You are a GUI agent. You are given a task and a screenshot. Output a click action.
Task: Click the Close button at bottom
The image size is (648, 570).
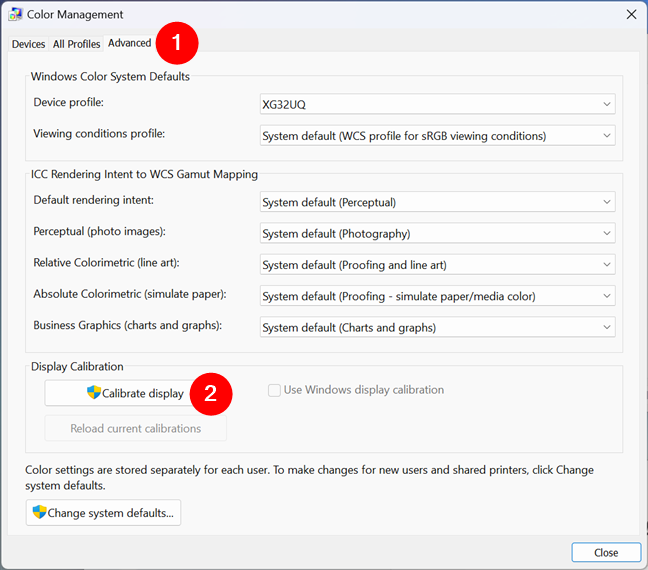pyautogui.click(x=606, y=552)
